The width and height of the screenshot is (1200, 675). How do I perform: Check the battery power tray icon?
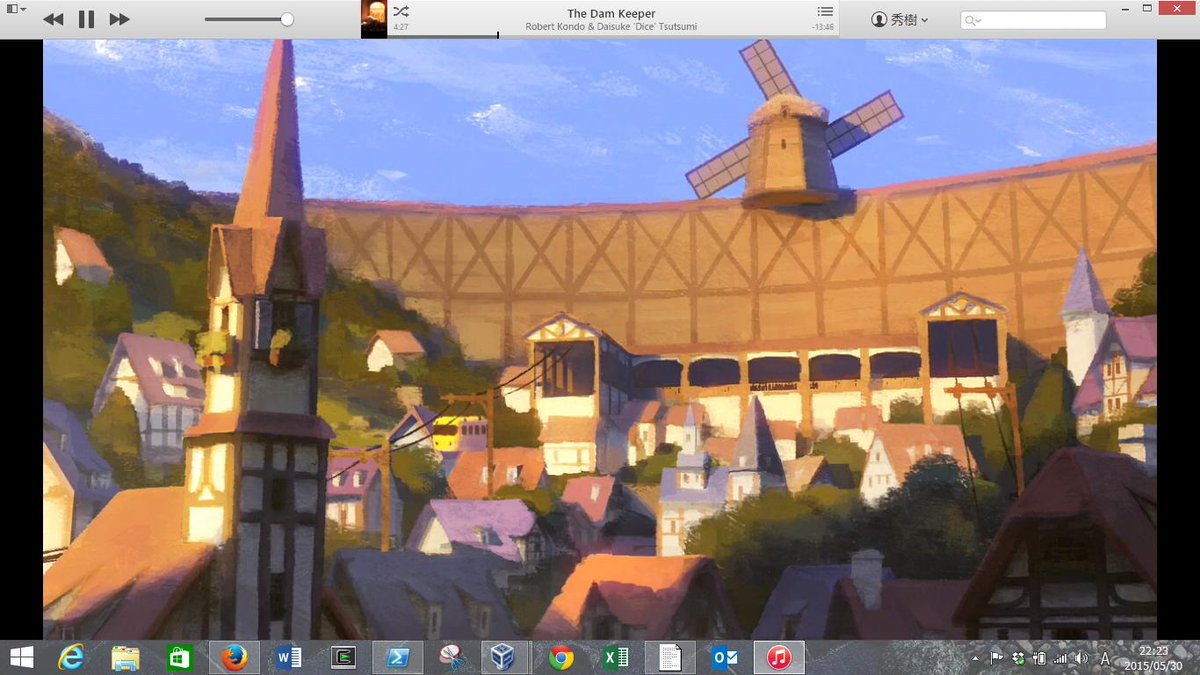click(1039, 658)
